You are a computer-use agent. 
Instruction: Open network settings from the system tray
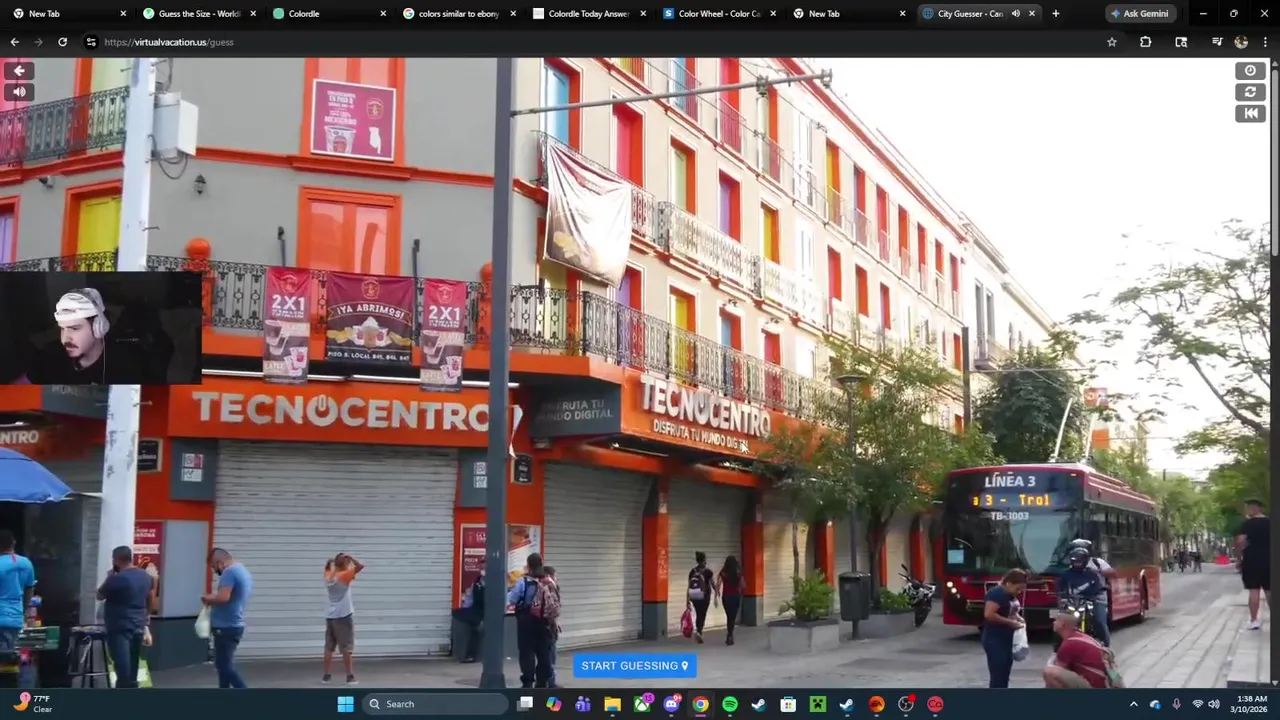click(x=1197, y=704)
